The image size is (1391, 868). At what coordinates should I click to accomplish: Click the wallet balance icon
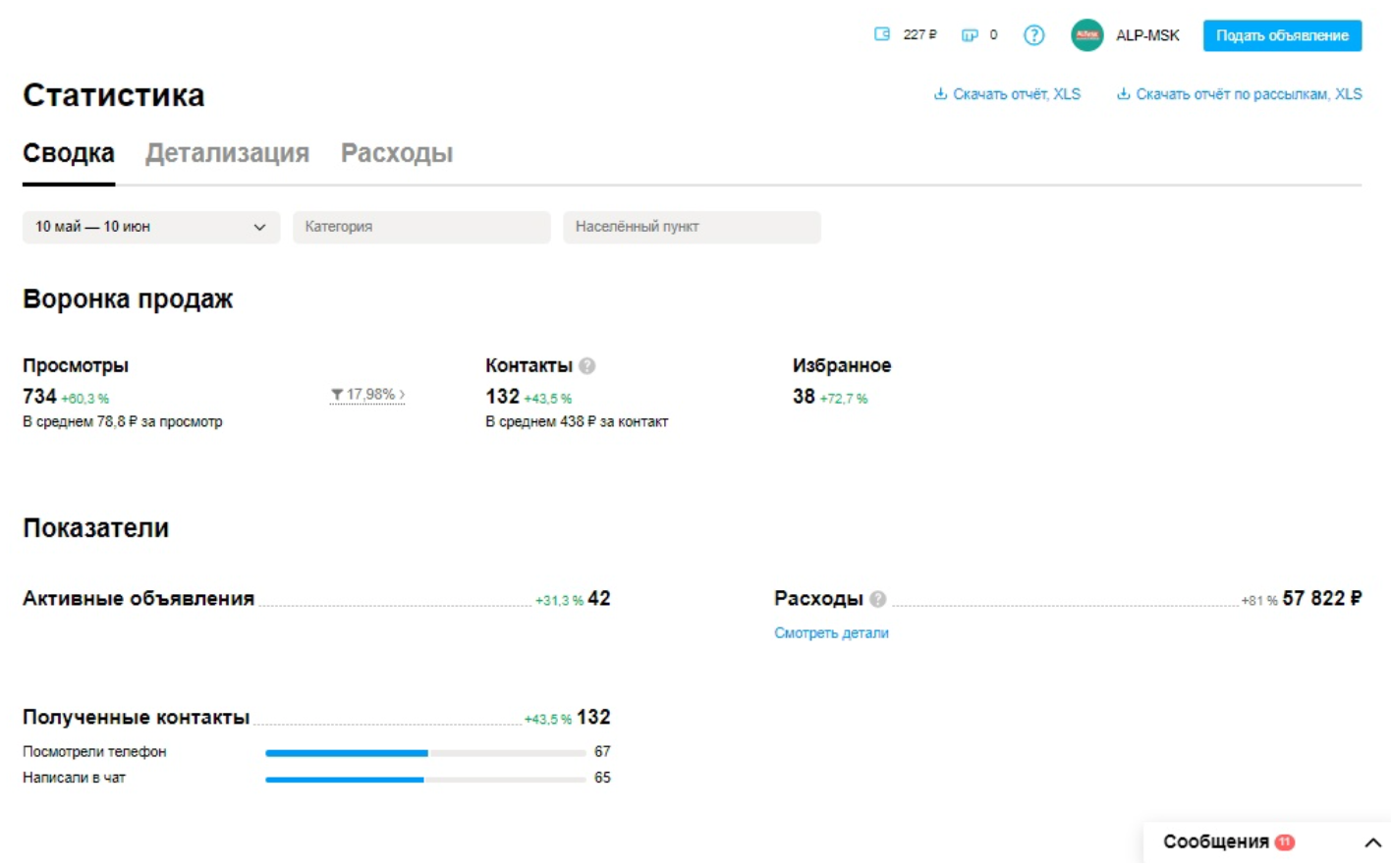(x=881, y=34)
